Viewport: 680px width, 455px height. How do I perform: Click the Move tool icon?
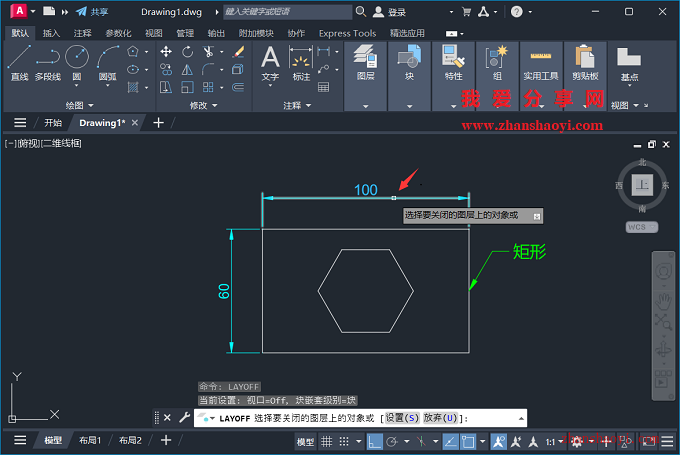coord(166,52)
